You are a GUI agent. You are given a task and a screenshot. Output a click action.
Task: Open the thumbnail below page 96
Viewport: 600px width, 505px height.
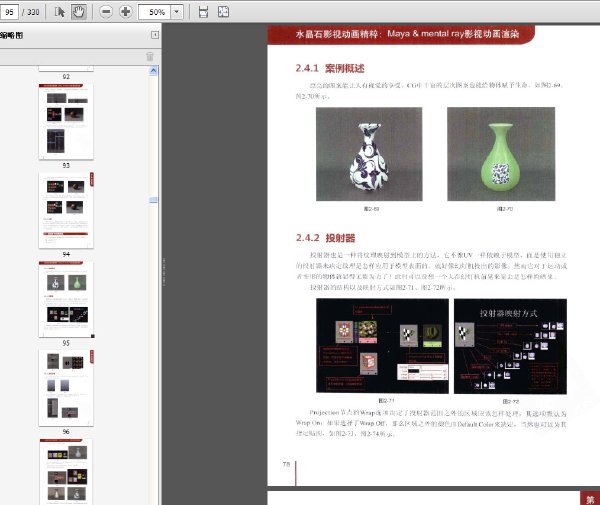coord(66,472)
